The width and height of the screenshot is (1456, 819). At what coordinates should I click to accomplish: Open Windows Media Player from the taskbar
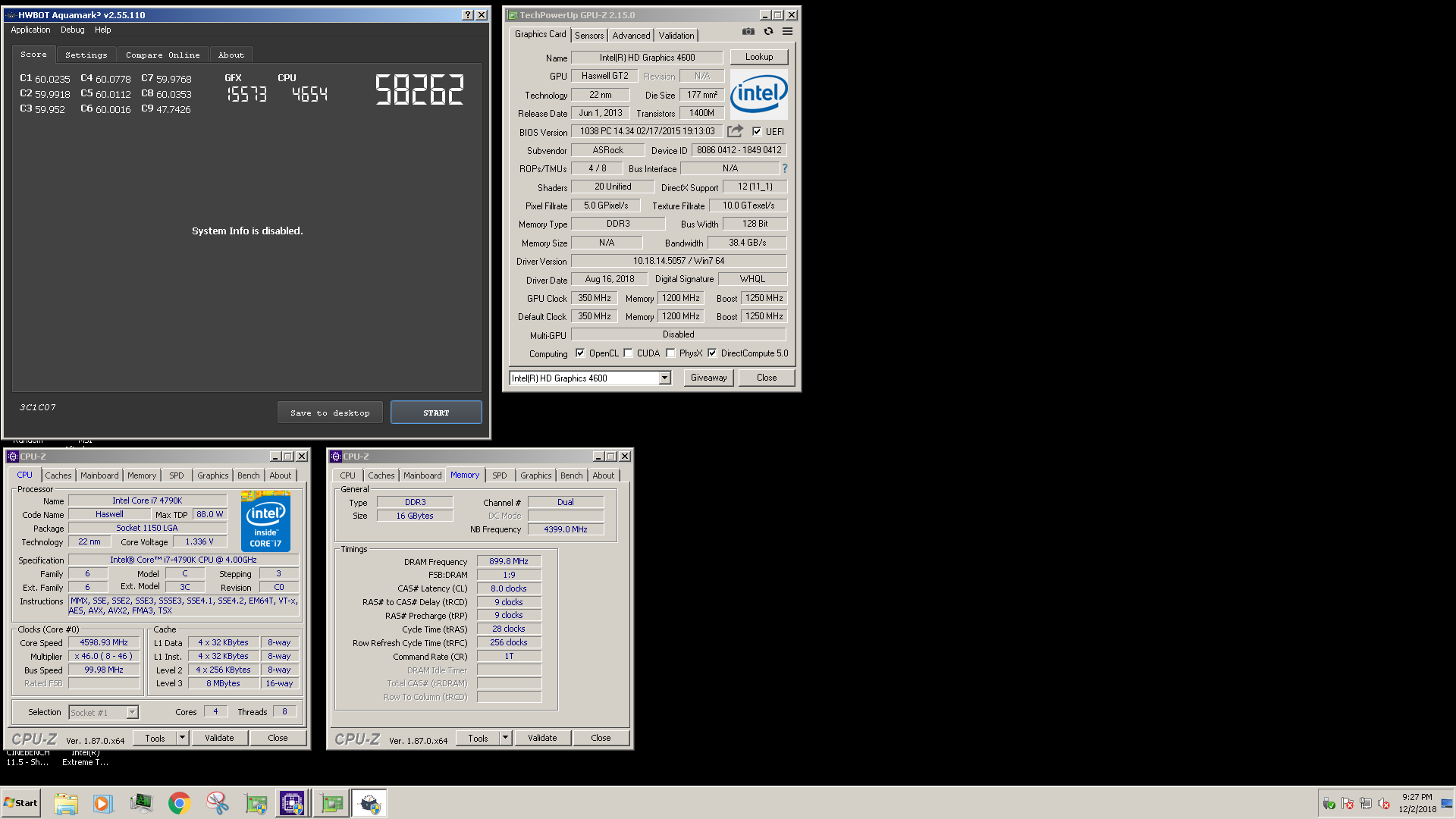point(102,803)
